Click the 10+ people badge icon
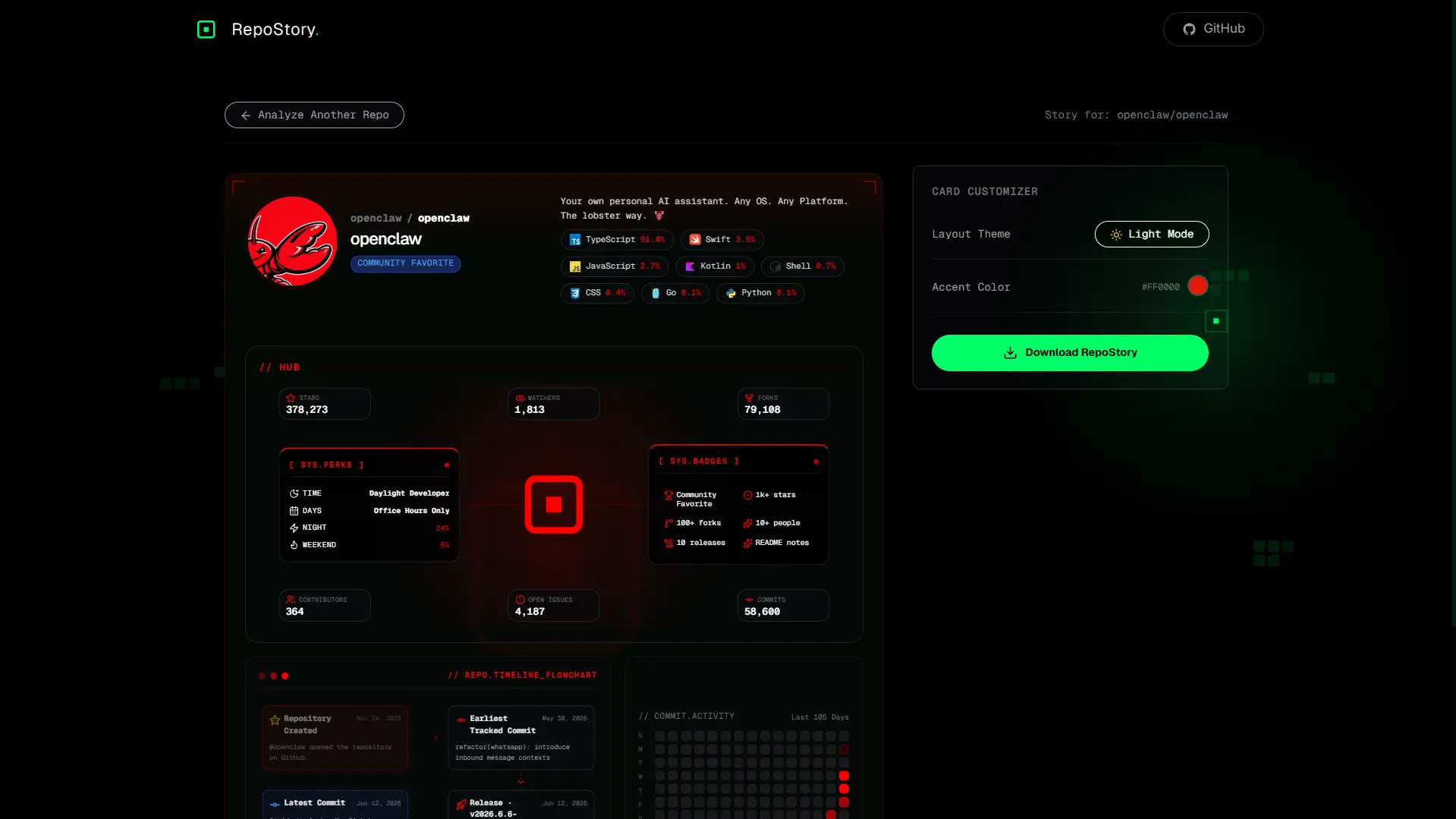1456x819 pixels. (747, 523)
